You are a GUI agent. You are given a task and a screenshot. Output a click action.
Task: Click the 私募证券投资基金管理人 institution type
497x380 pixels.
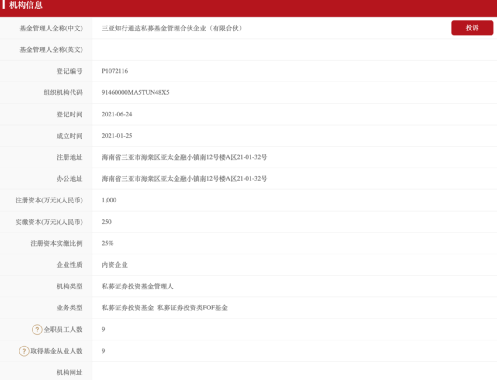(137, 286)
